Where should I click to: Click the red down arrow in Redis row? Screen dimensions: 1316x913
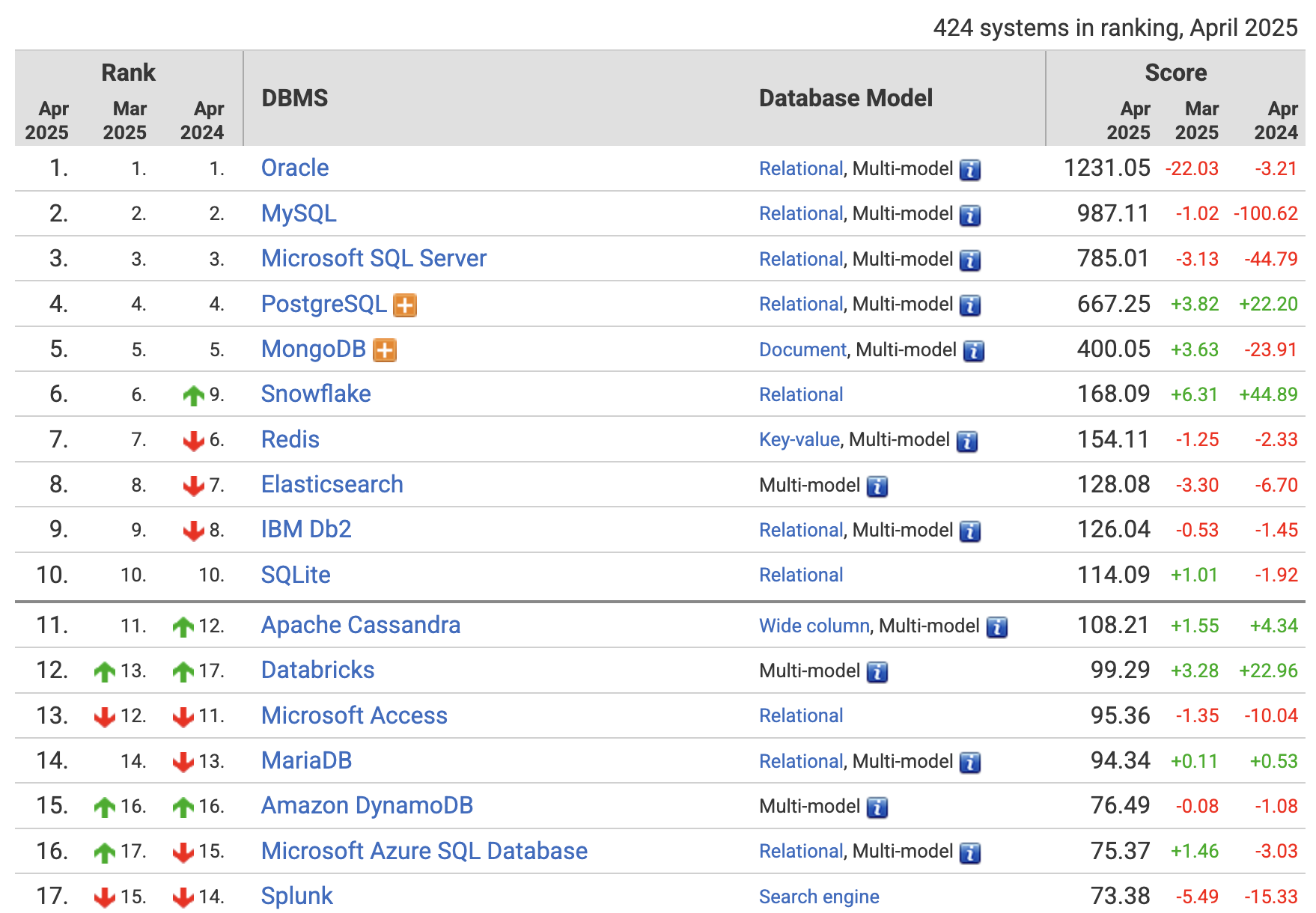194,441
